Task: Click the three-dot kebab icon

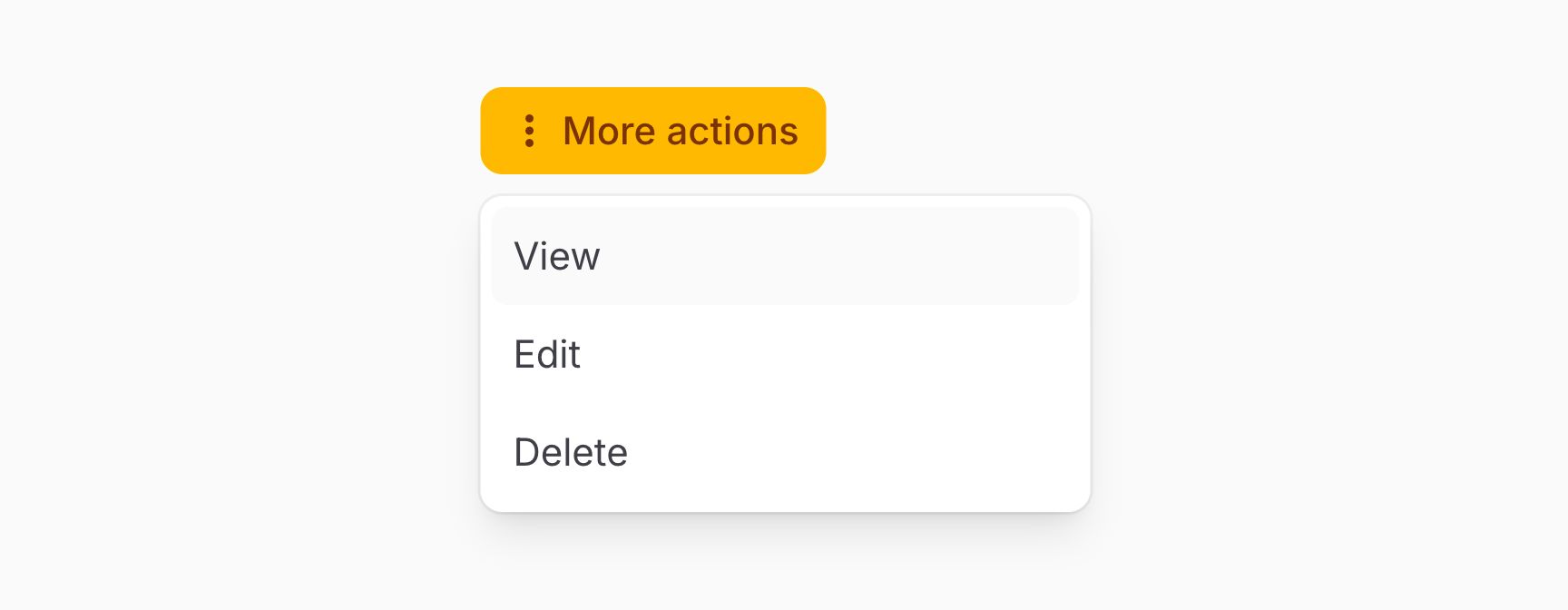Action: coord(529,131)
